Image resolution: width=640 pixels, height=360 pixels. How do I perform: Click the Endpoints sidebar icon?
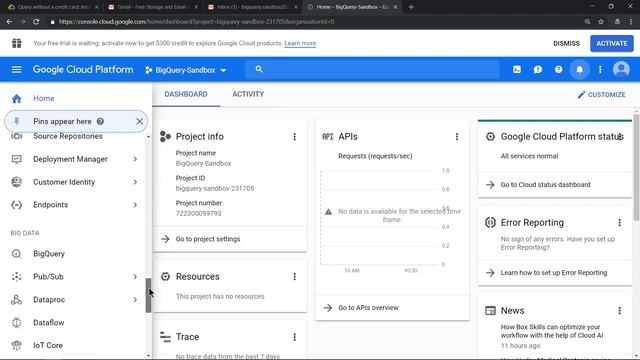[x=16, y=205]
